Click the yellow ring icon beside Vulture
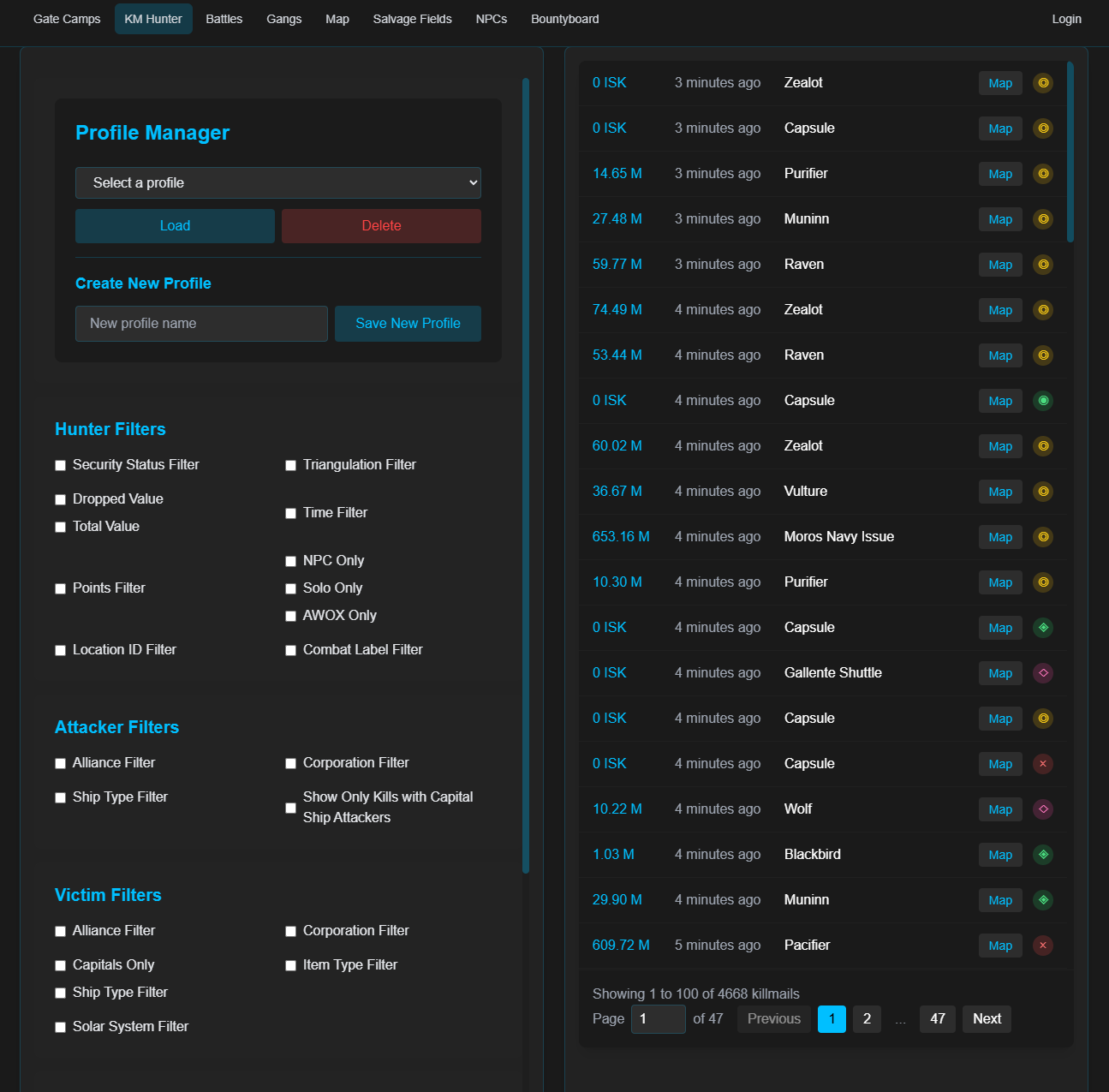 click(1042, 492)
